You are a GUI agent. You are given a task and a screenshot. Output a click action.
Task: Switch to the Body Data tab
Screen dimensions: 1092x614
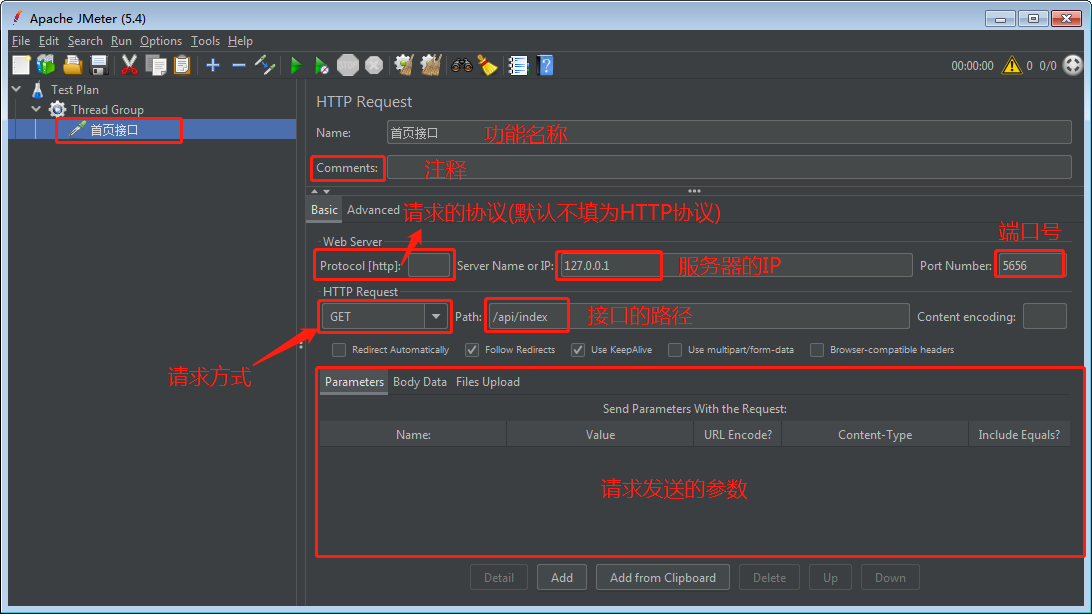click(419, 381)
